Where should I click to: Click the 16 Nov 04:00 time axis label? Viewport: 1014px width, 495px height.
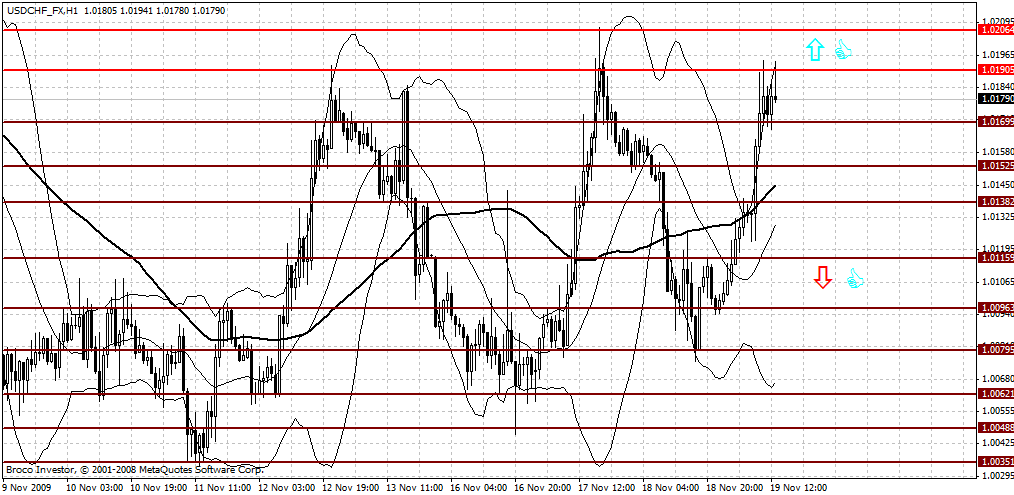pos(478,487)
